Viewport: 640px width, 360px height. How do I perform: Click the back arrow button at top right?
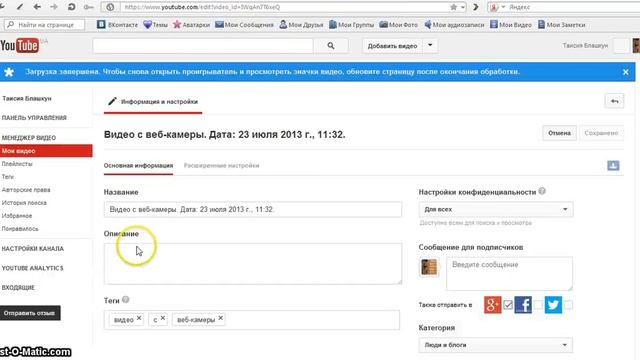click(x=614, y=101)
